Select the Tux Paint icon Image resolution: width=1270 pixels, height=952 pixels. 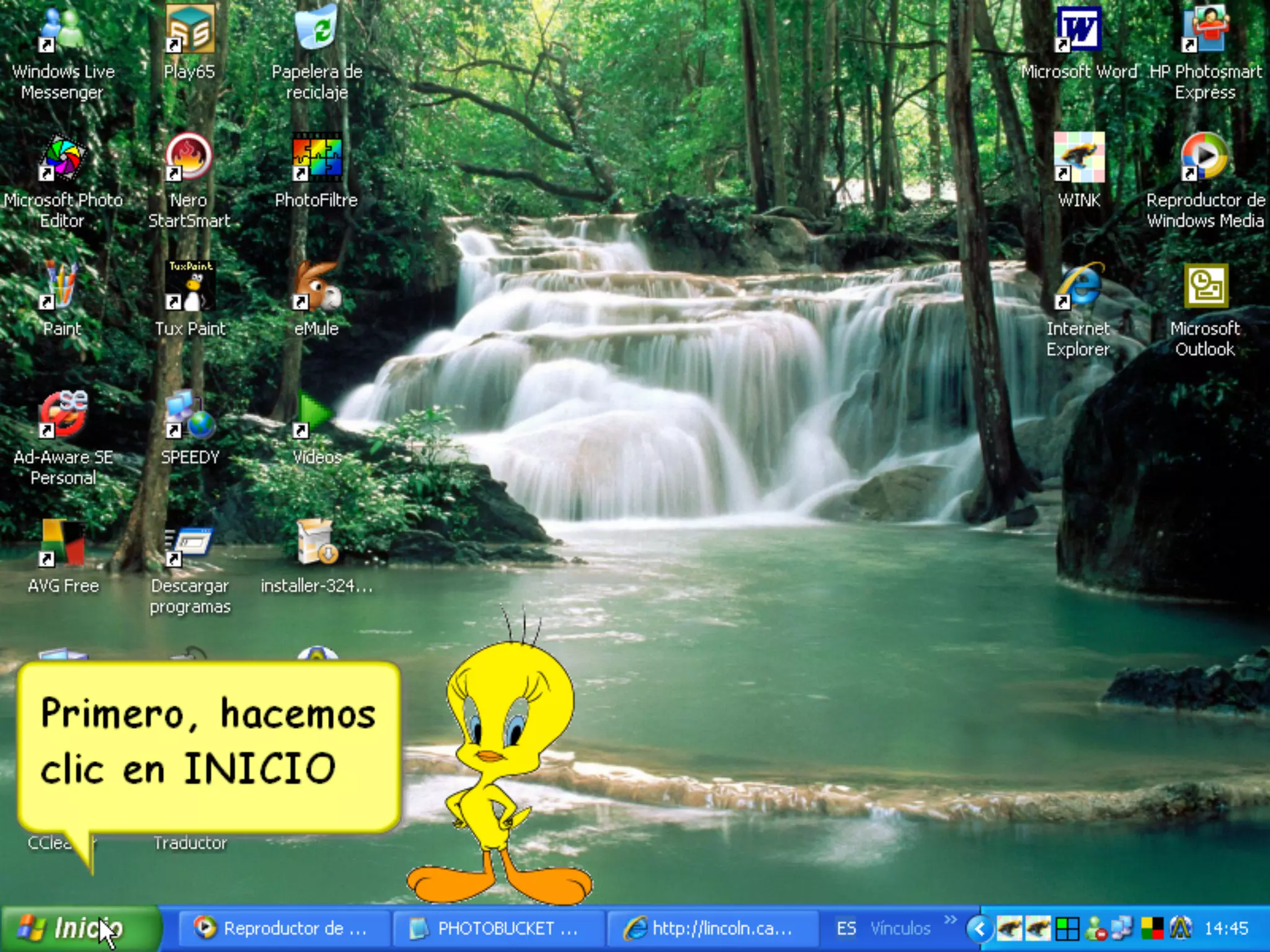tap(190, 287)
